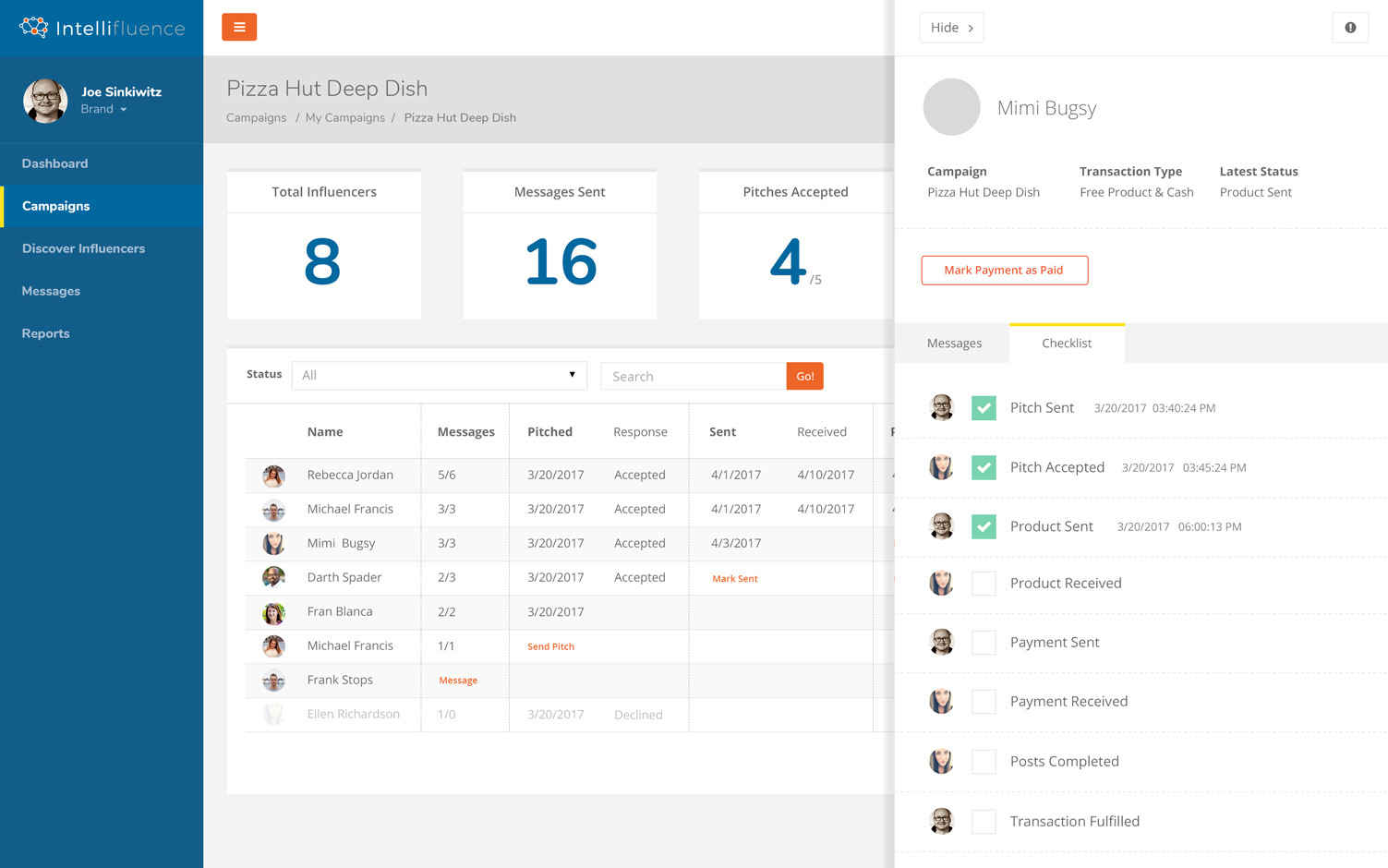Viewport: 1388px width, 868px height.
Task: Click the Name column header
Action: [x=325, y=431]
